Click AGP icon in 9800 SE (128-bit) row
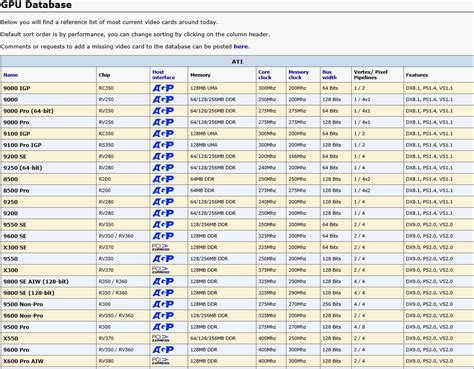Viewport: 474px width, 369px height. pyautogui.click(x=163, y=293)
